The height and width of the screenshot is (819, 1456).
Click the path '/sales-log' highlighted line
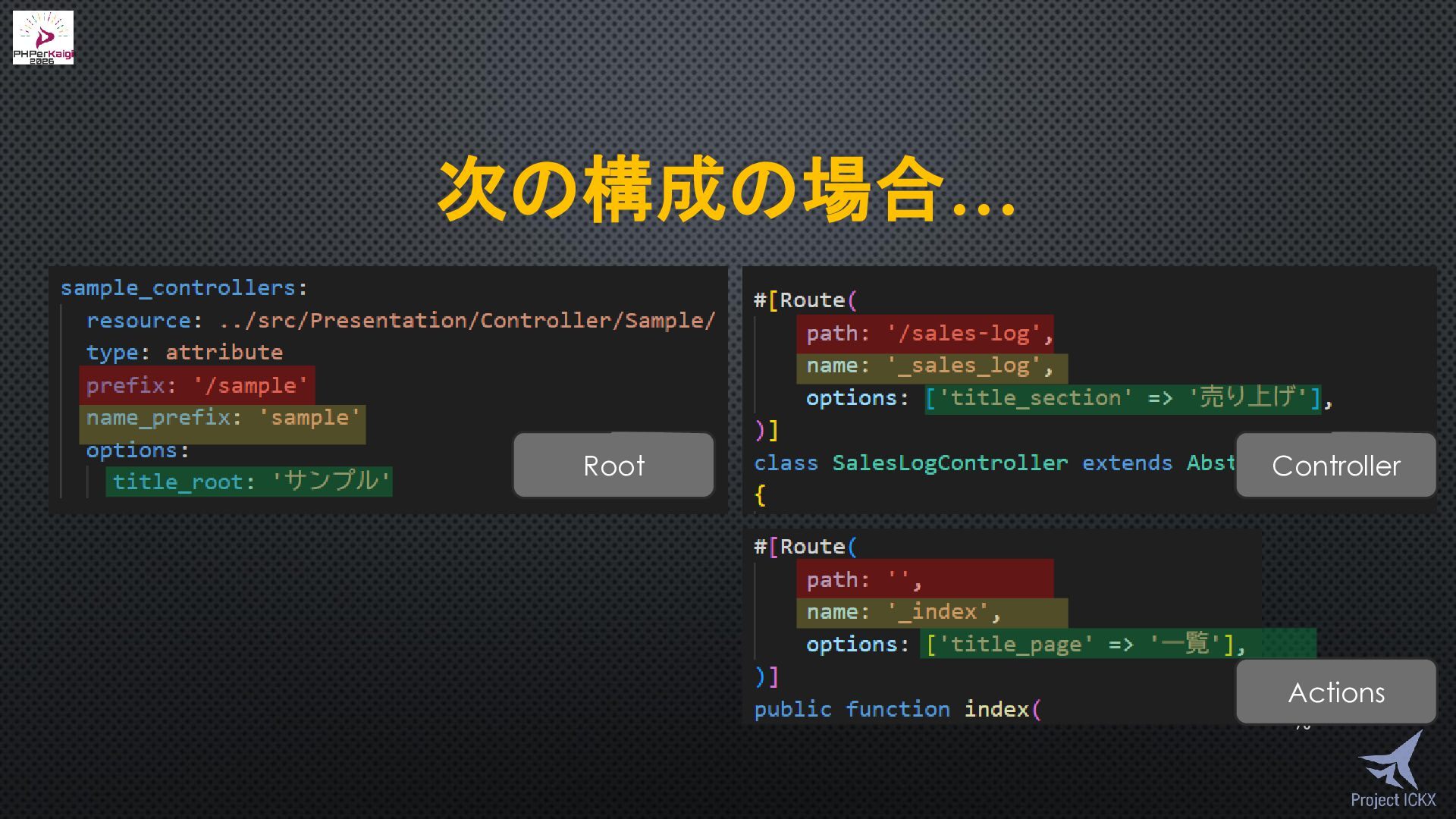(924, 334)
